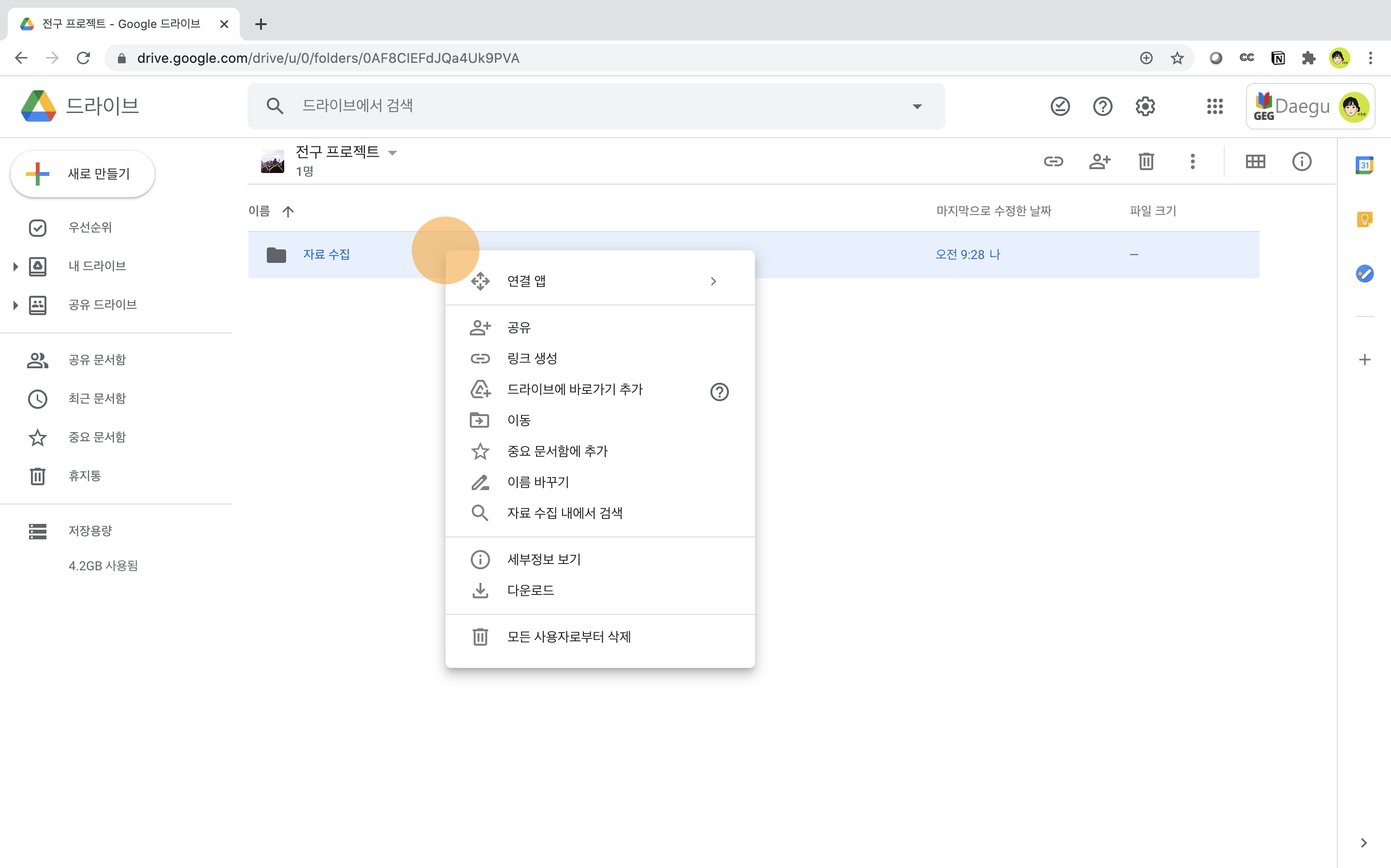Screen dimensions: 1391x868
Task: Click the 새로 만들기 button
Action: 83,174
